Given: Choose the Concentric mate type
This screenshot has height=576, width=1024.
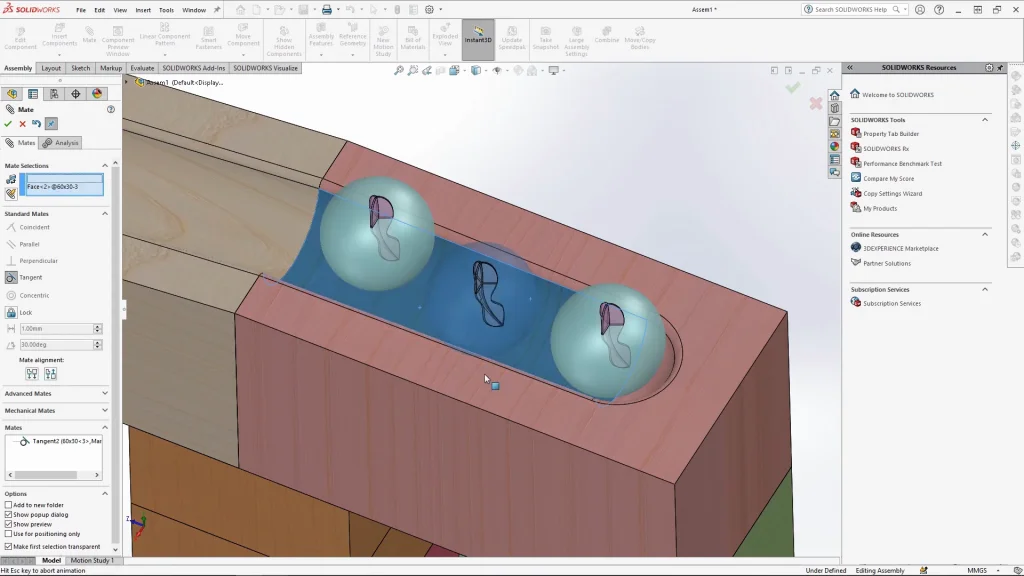Looking at the screenshot, I should (x=34, y=295).
